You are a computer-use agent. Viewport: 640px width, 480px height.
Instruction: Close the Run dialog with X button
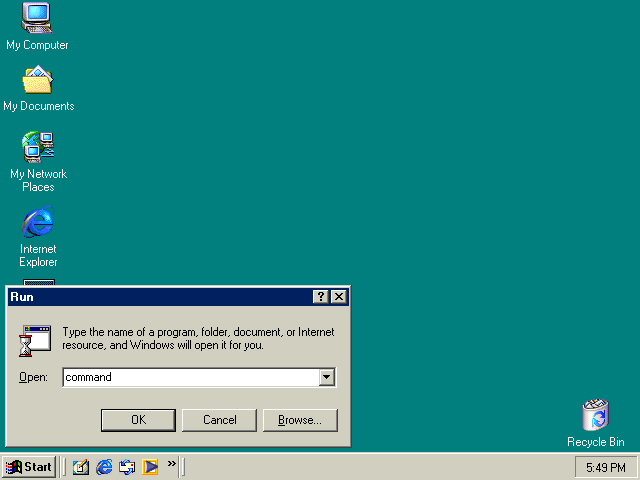339,297
